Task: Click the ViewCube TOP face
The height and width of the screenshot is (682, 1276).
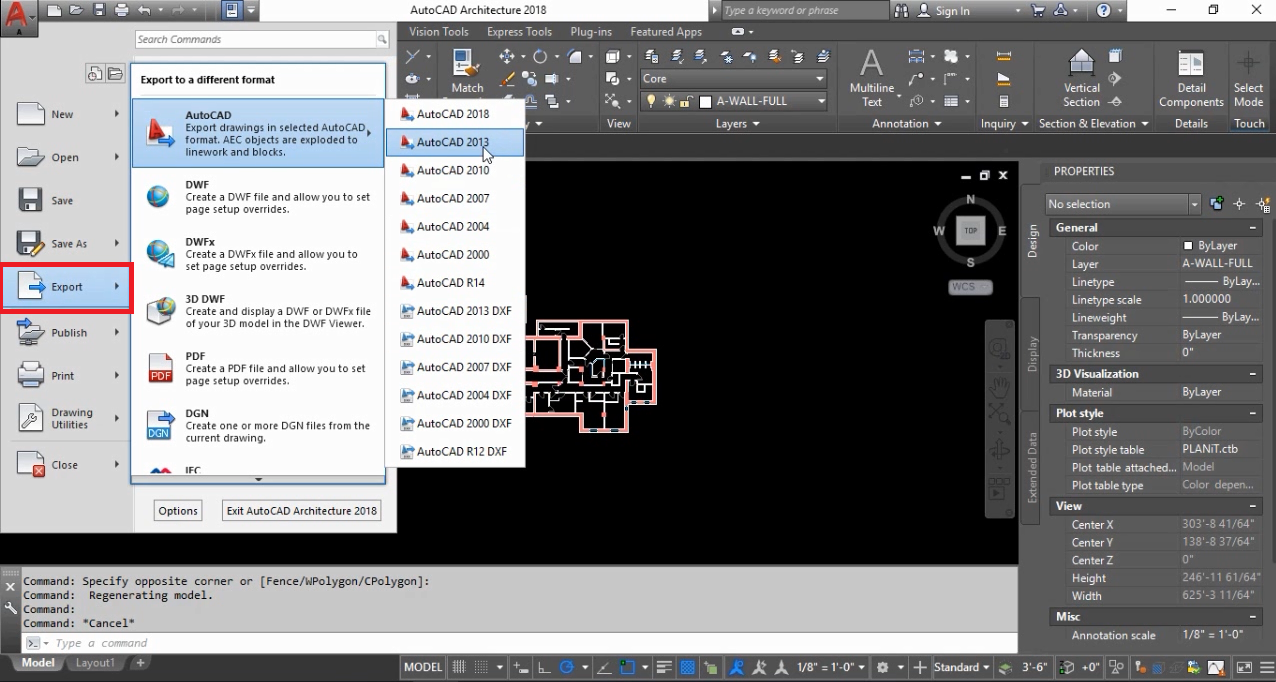Action: [x=969, y=231]
